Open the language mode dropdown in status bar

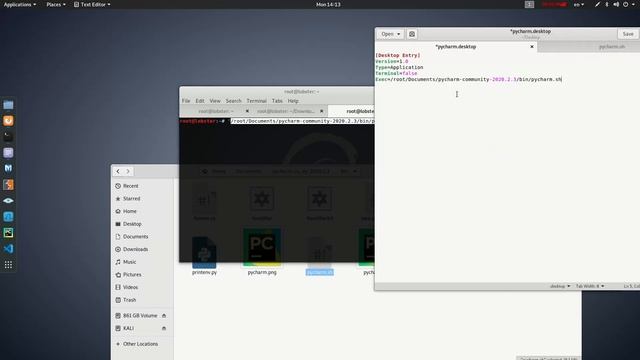tap(560, 286)
